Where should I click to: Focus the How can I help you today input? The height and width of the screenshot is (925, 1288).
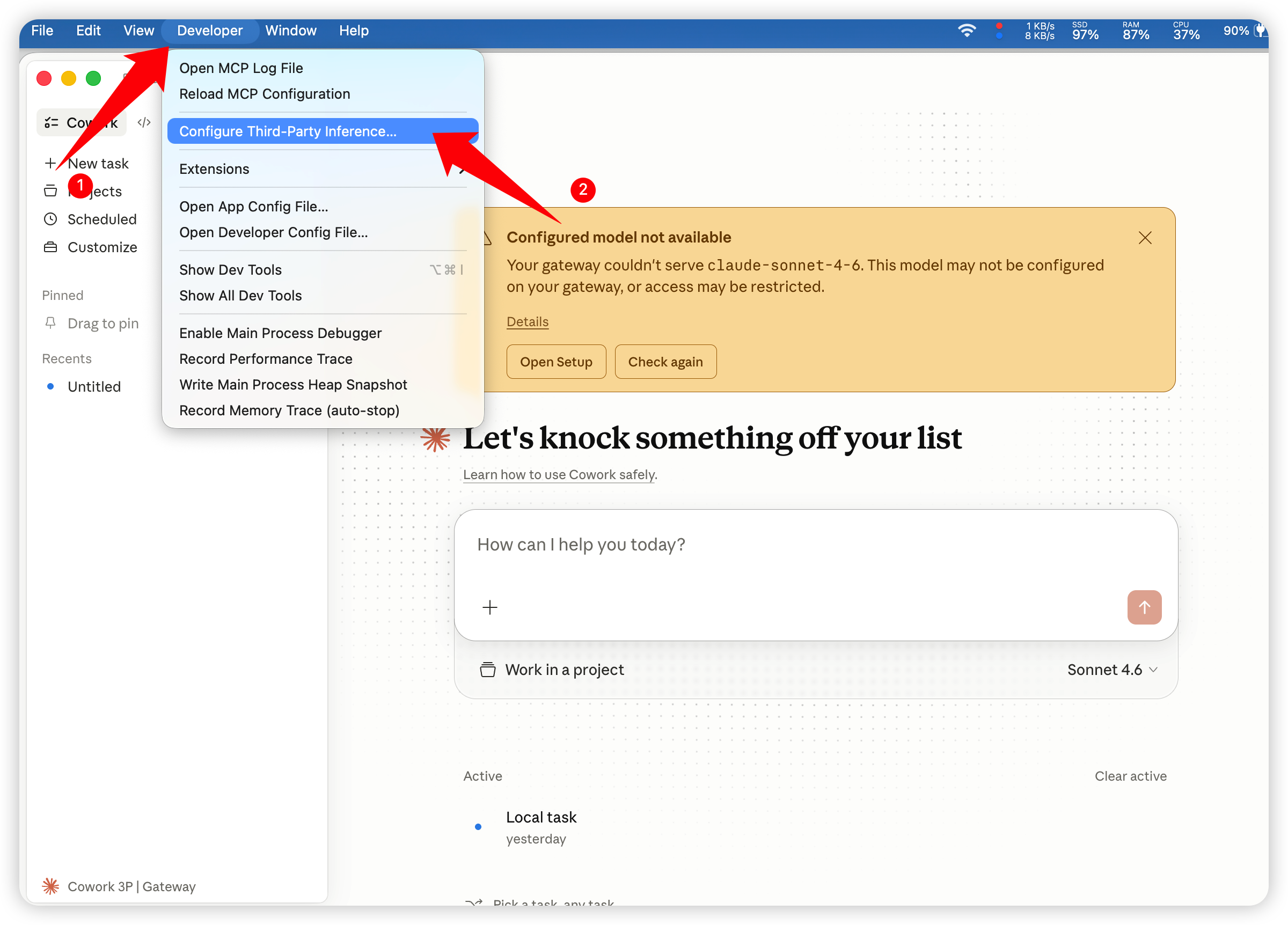pos(816,545)
